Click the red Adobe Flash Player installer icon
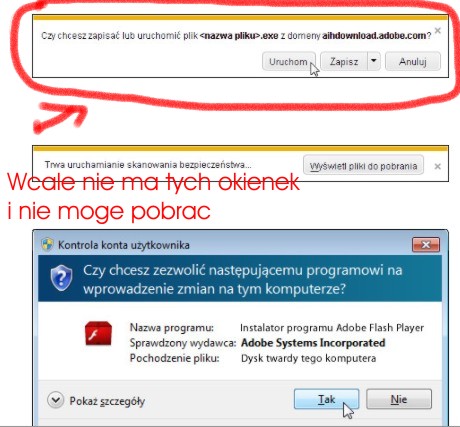 pos(98,333)
